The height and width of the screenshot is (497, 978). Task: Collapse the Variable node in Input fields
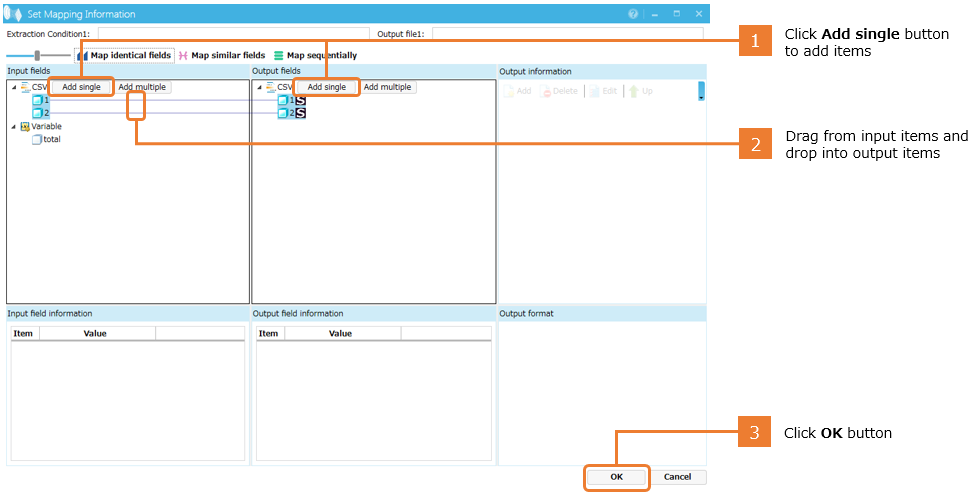14,127
